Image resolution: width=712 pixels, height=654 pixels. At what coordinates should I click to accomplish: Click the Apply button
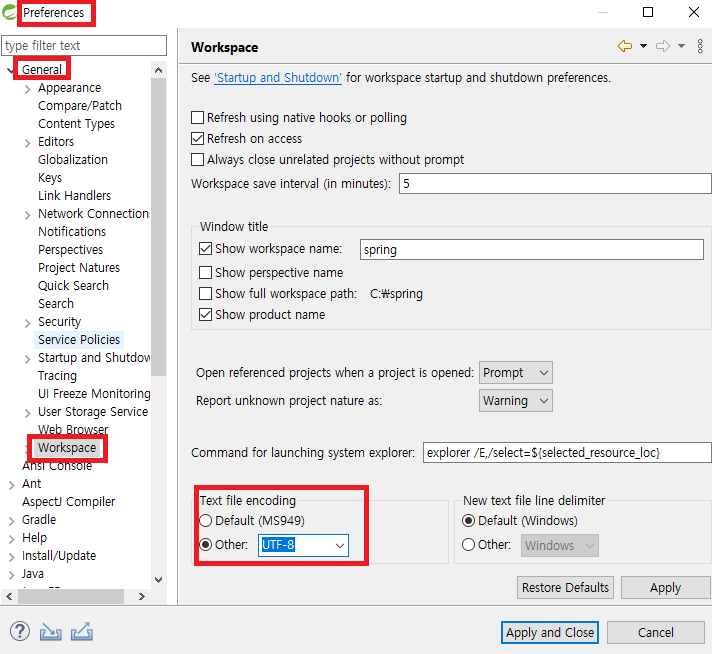pos(665,588)
